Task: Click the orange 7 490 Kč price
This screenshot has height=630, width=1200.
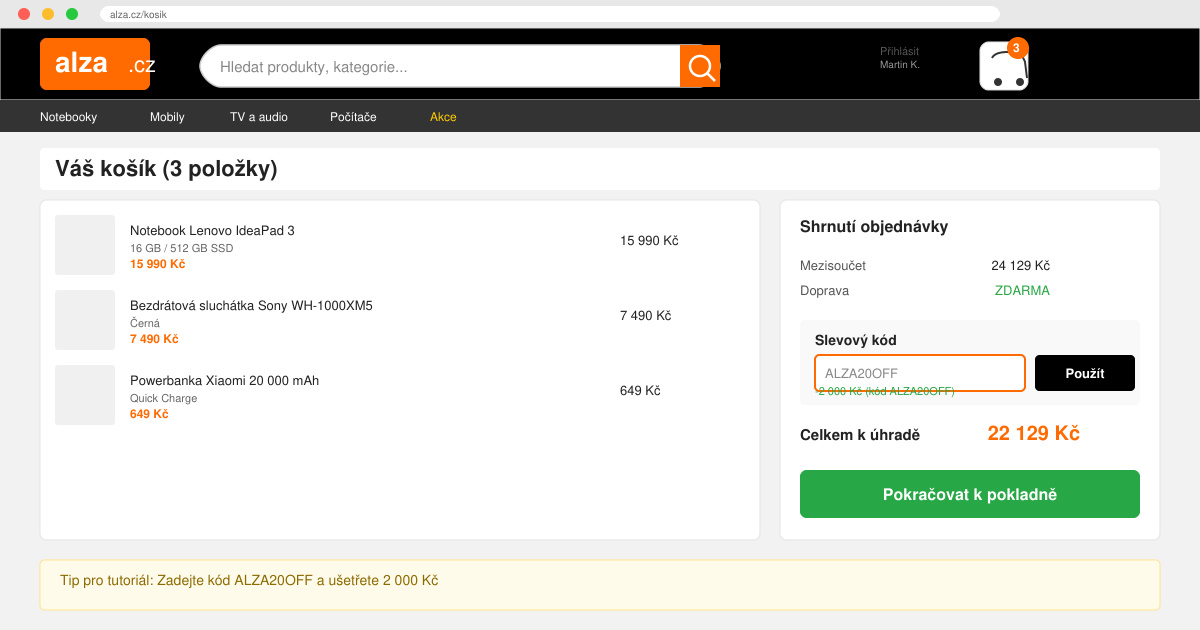Action: tap(154, 339)
